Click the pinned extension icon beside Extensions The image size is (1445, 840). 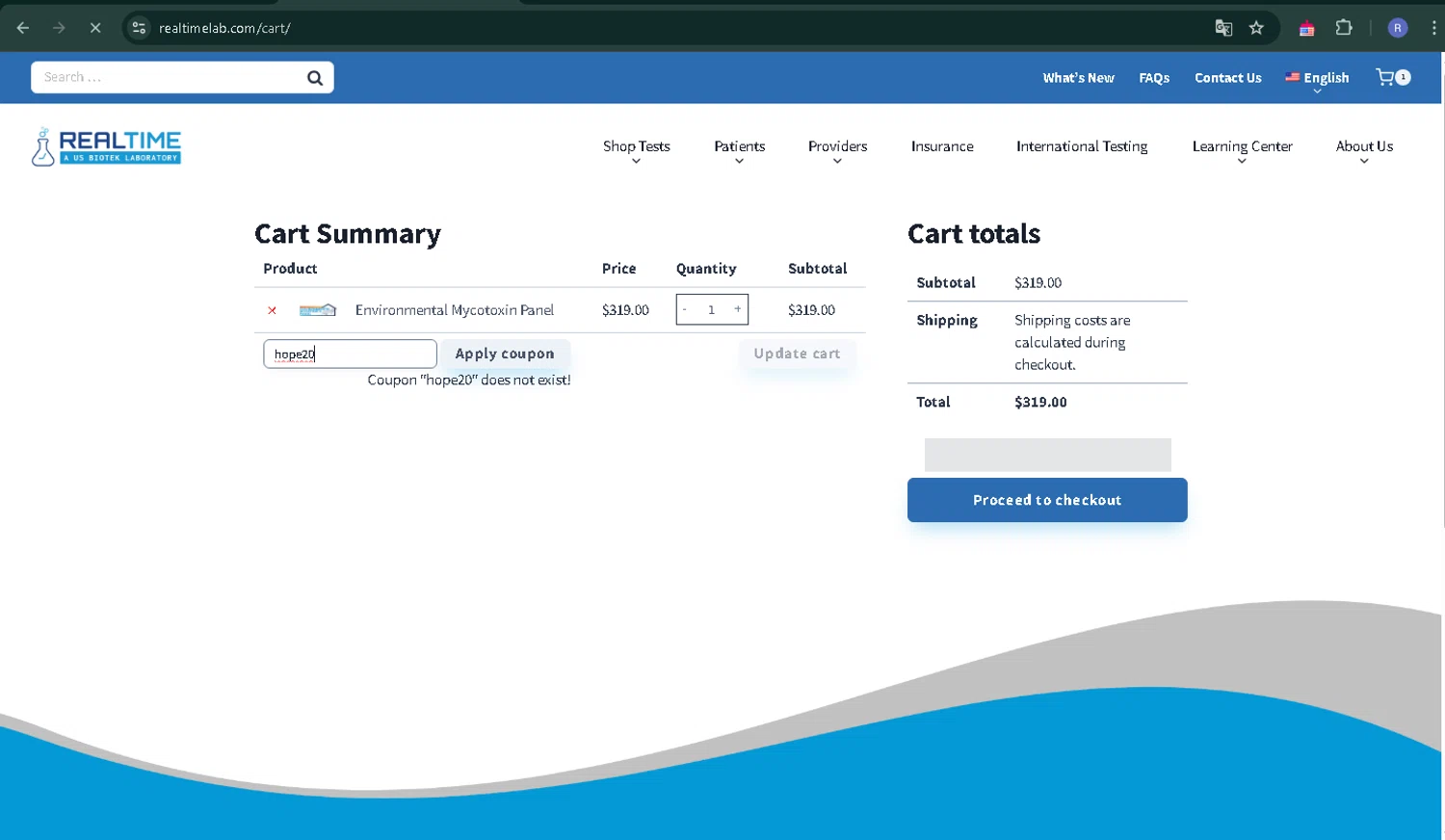click(1306, 28)
